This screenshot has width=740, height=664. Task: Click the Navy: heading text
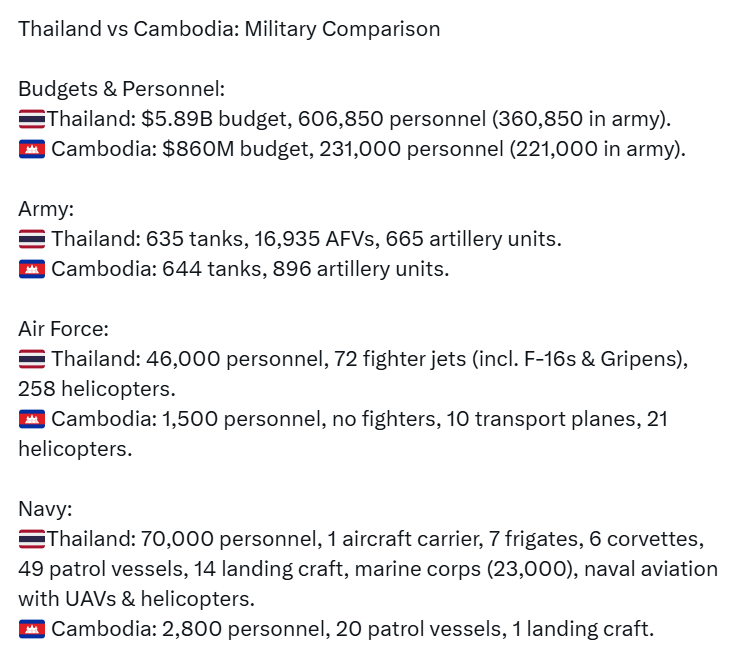tap(45, 509)
